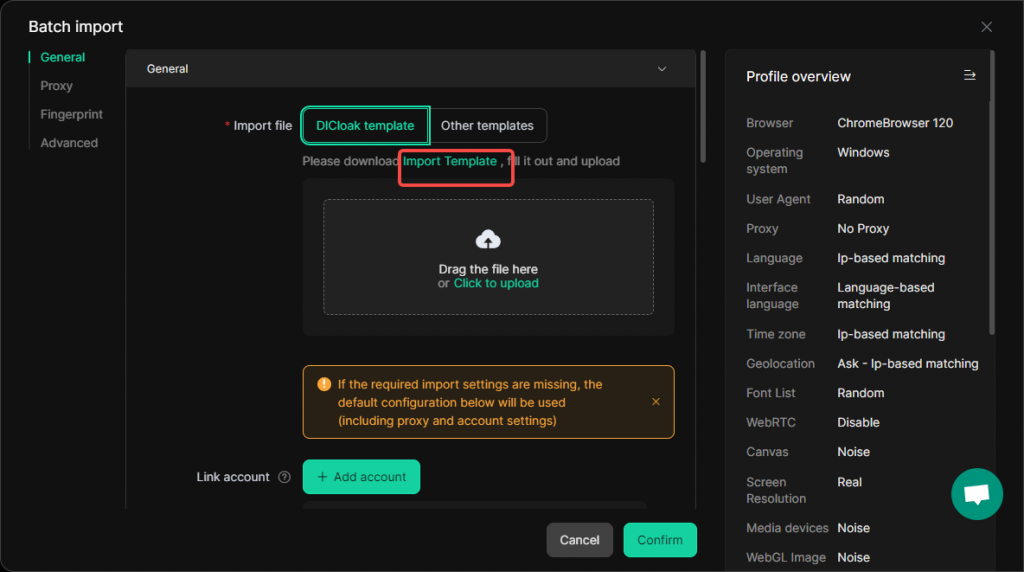Confirm the batch import
The height and width of the screenshot is (572, 1024).
(660, 540)
